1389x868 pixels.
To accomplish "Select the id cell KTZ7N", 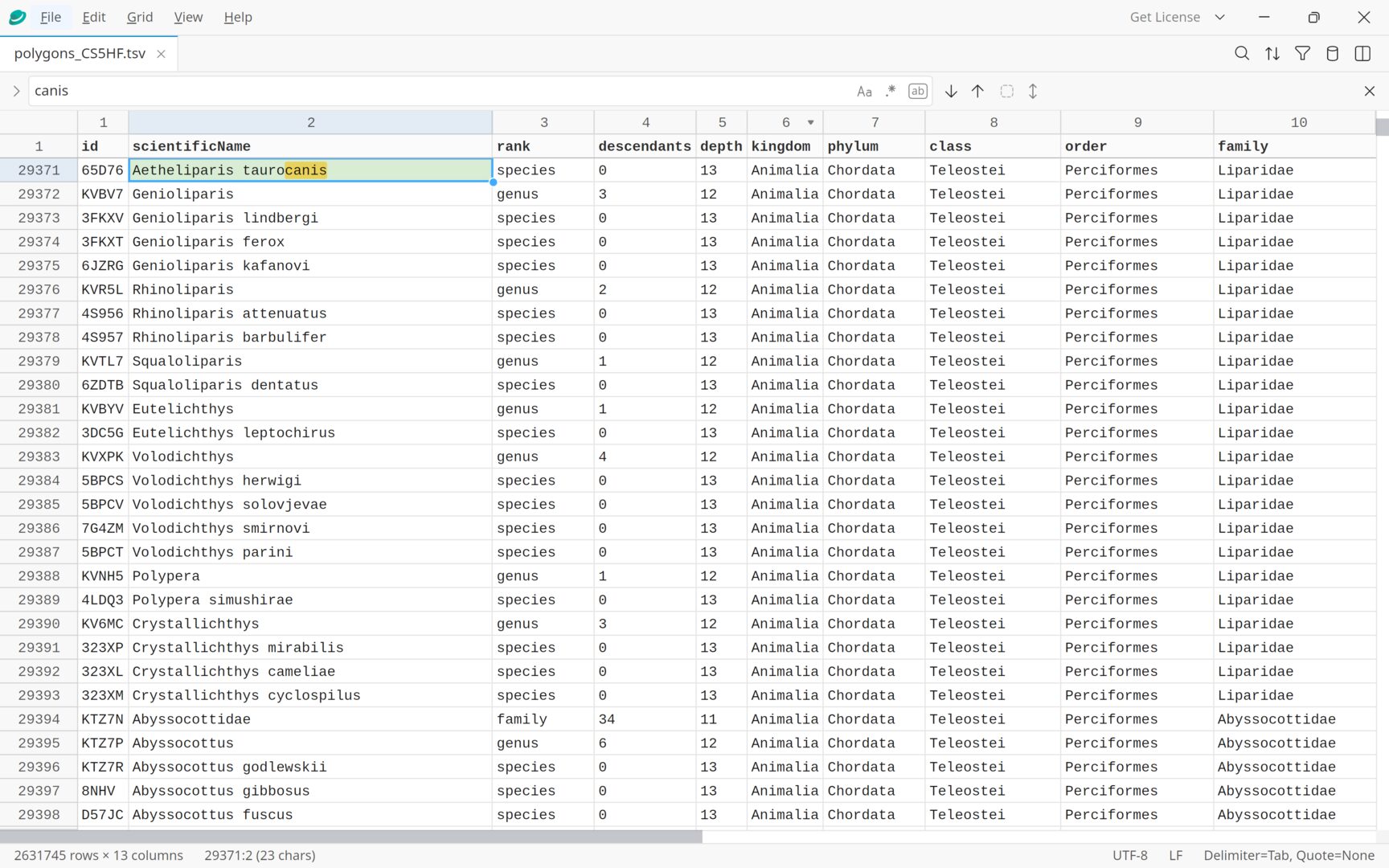I will (103, 719).
